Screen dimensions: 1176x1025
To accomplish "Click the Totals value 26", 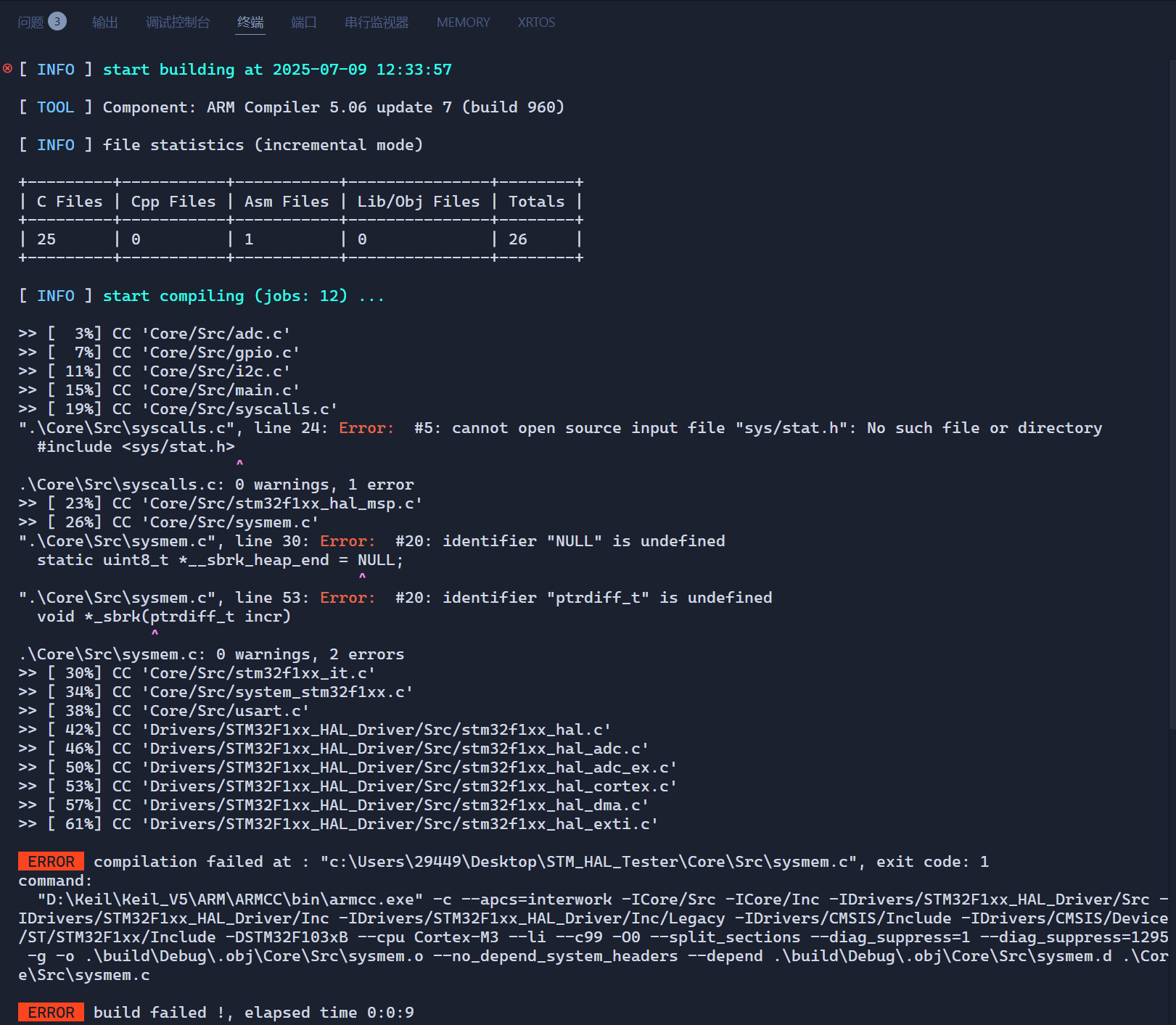I will tap(518, 239).
